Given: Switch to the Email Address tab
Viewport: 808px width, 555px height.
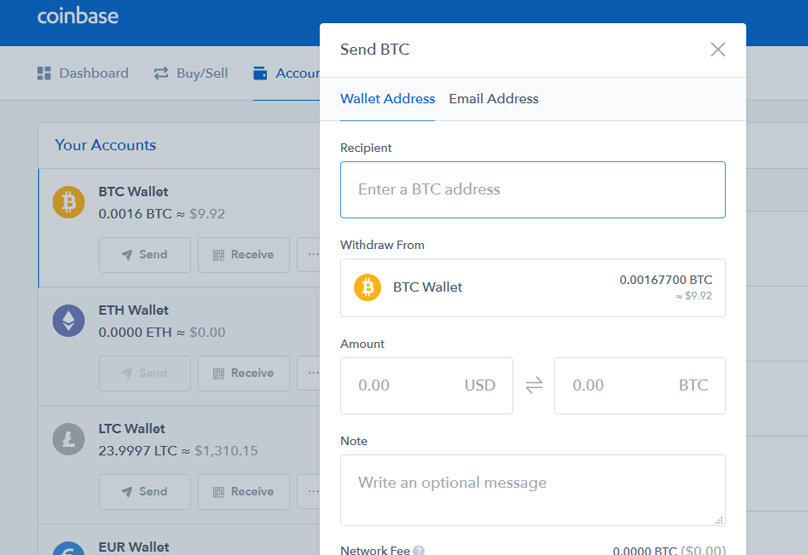Looking at the screenshot, I should point(494,98).
